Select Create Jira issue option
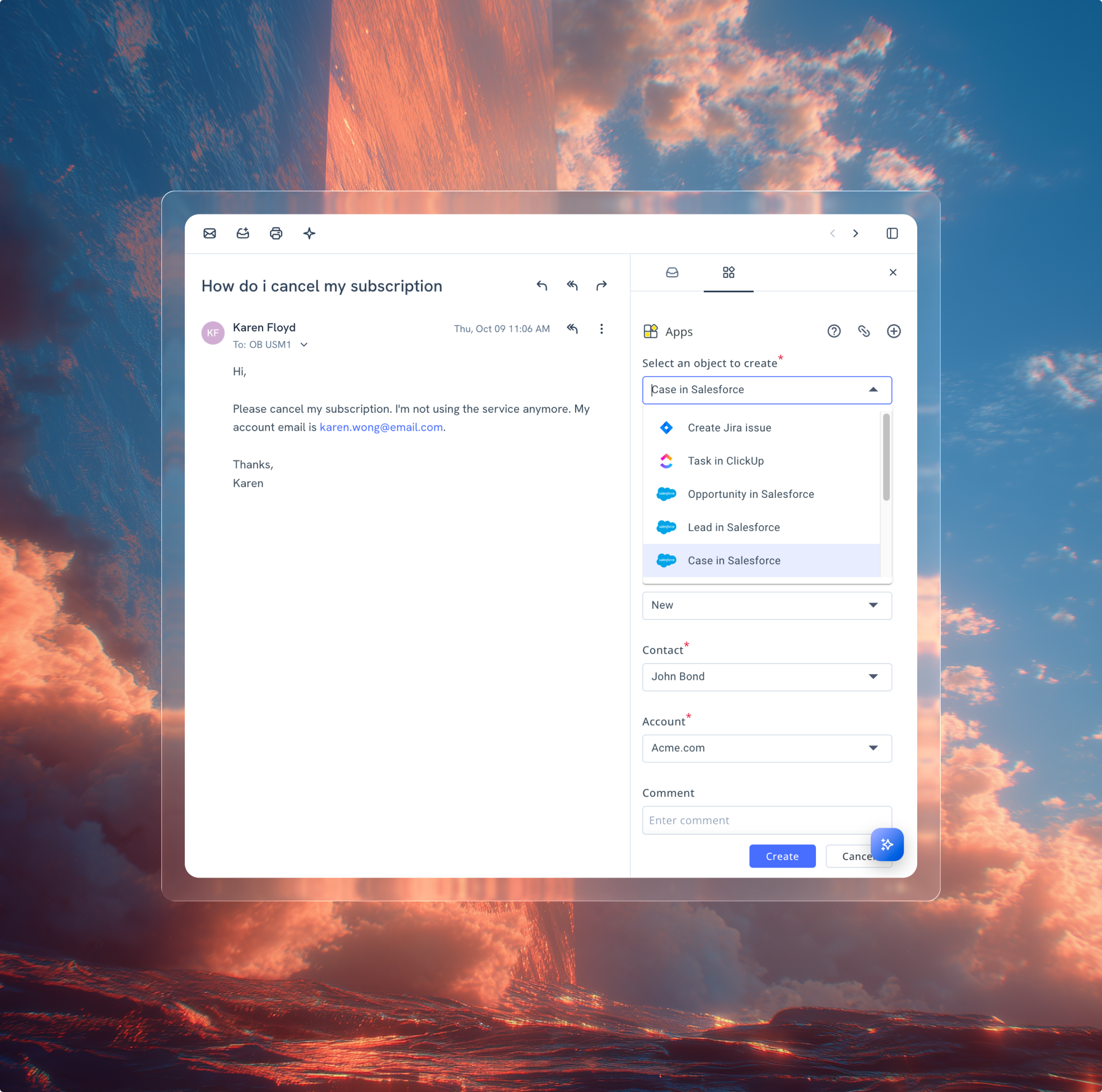Viewport: 1102px width, 1092px height. coord(729,428)
